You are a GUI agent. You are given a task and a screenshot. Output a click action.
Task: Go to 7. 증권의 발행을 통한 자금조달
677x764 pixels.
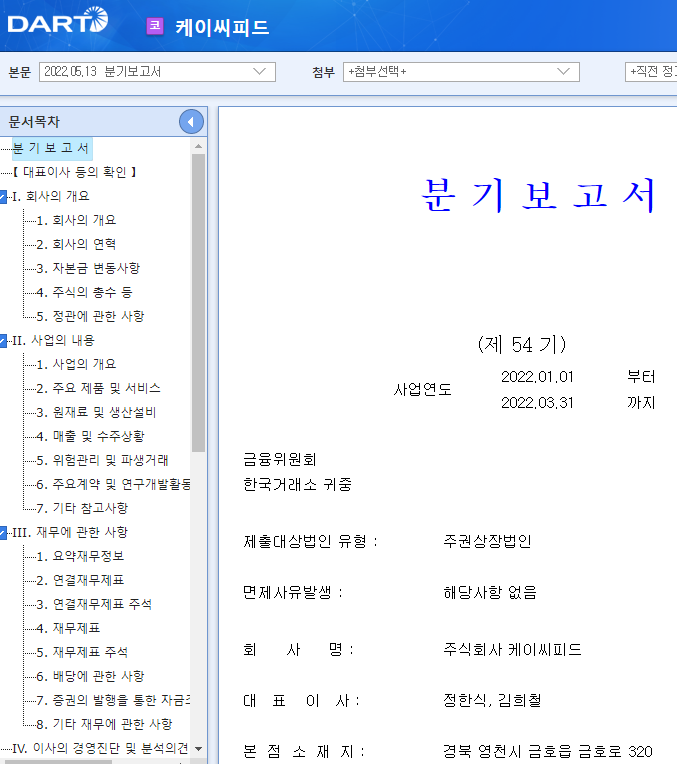tap(113, 700)
